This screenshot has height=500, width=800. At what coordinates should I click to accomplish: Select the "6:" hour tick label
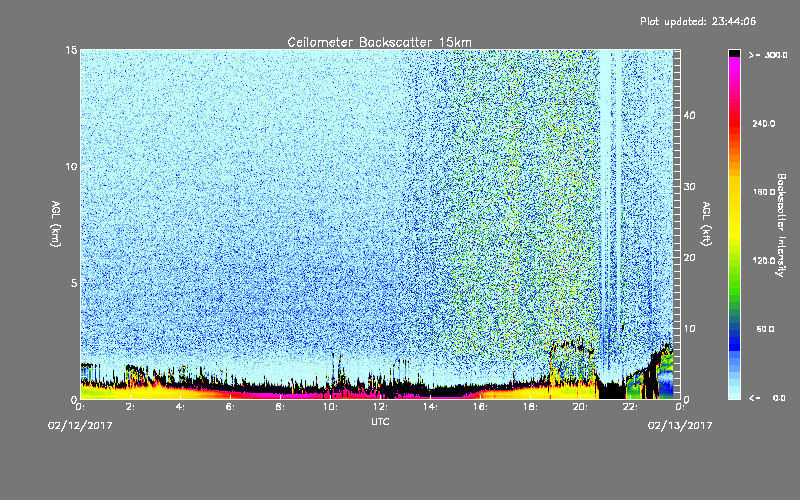230,407
